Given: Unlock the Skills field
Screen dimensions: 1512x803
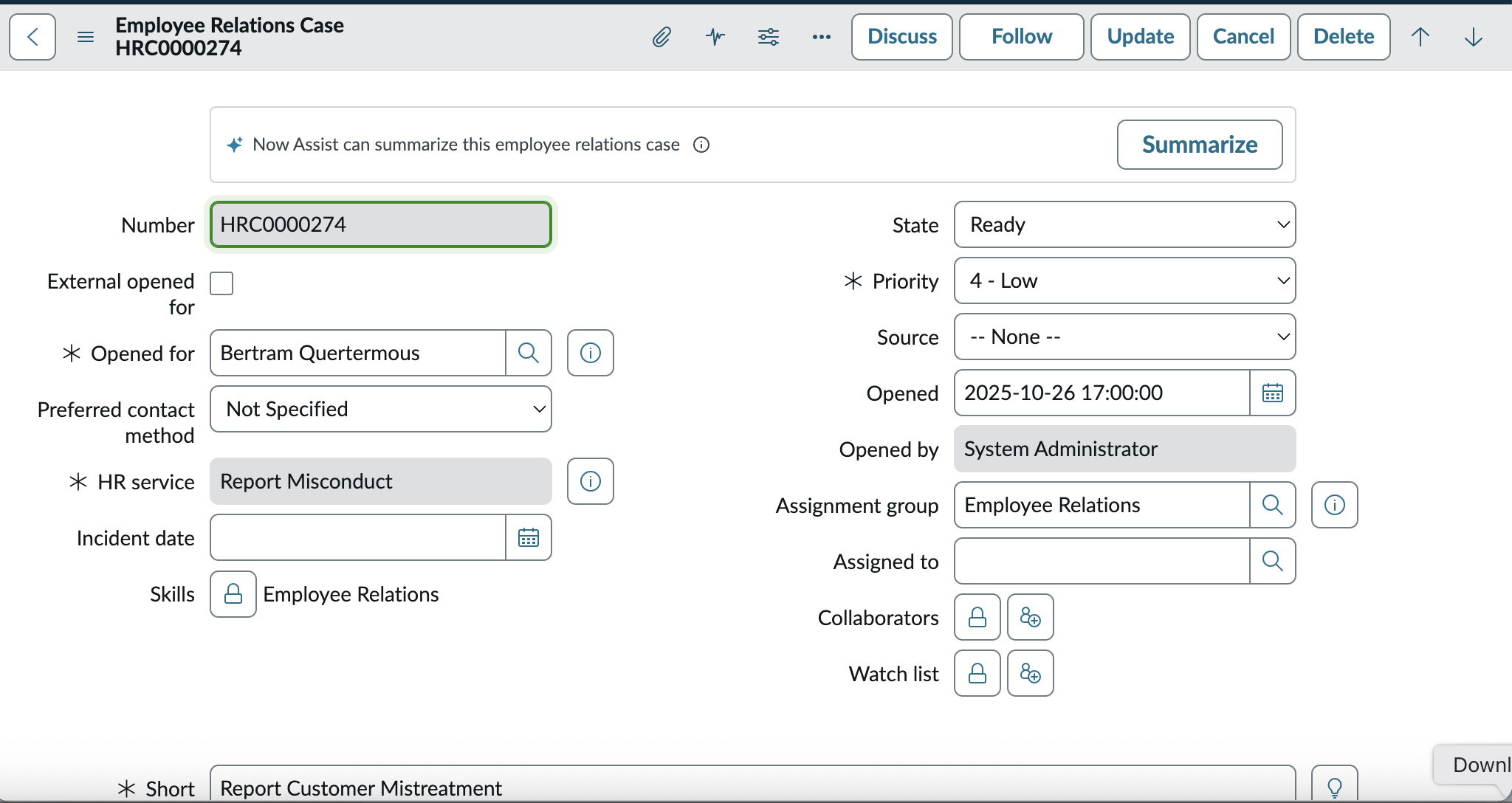Looking at the screenshot, I should coord(233,594).
